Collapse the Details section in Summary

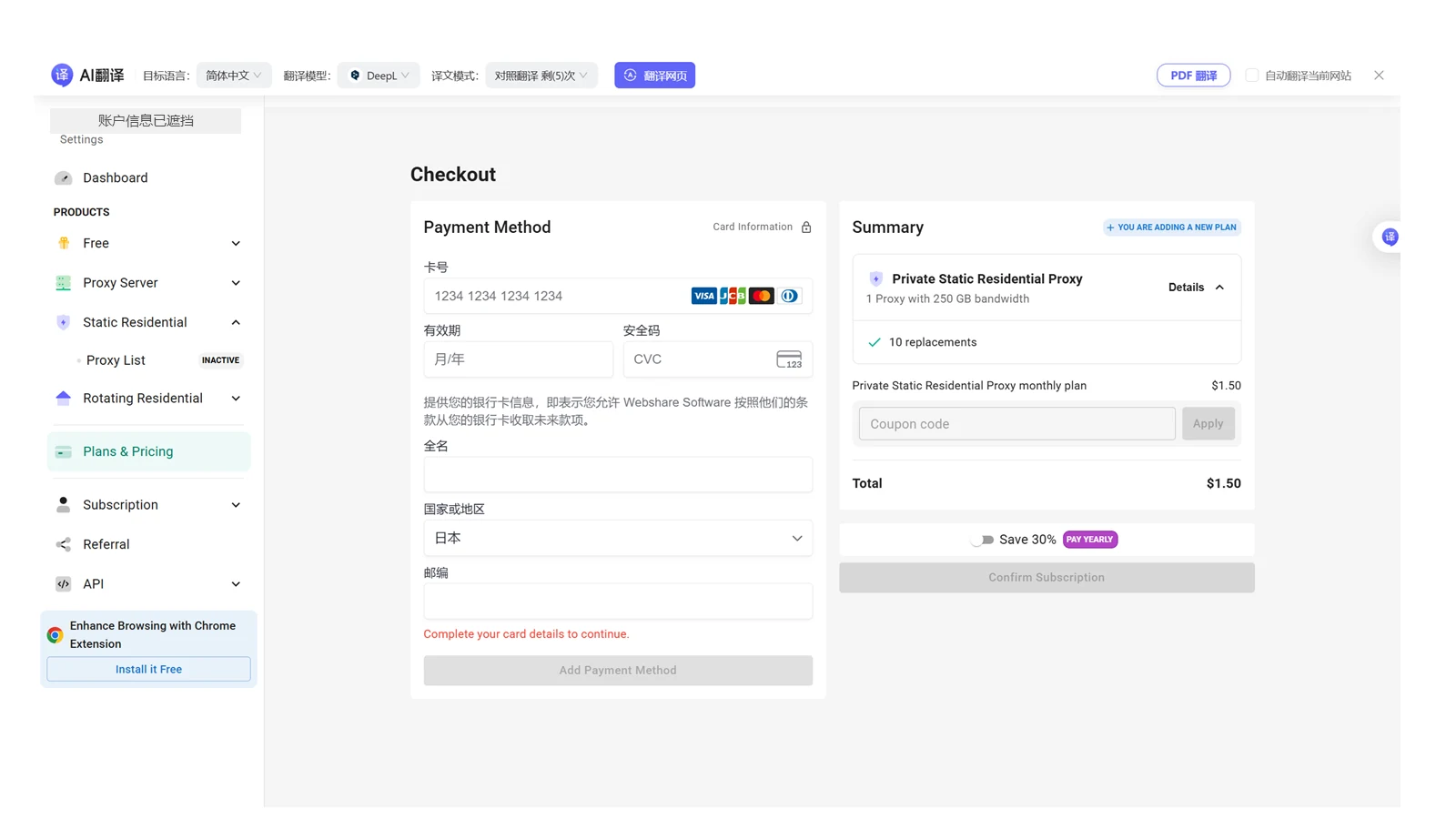[x=1197, y=288]
